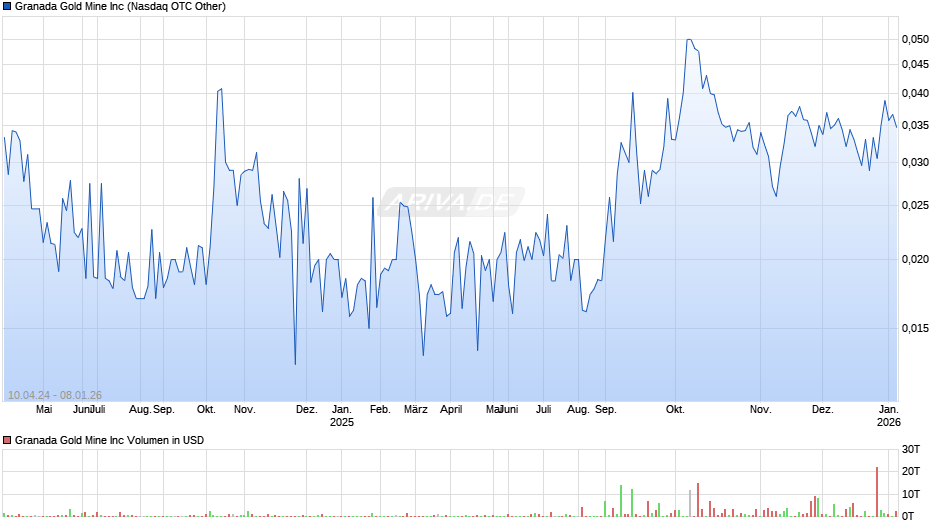Click the 'Jan.' label above 2026
Viewport: 940px width, 526px height.
pos(888,410)
